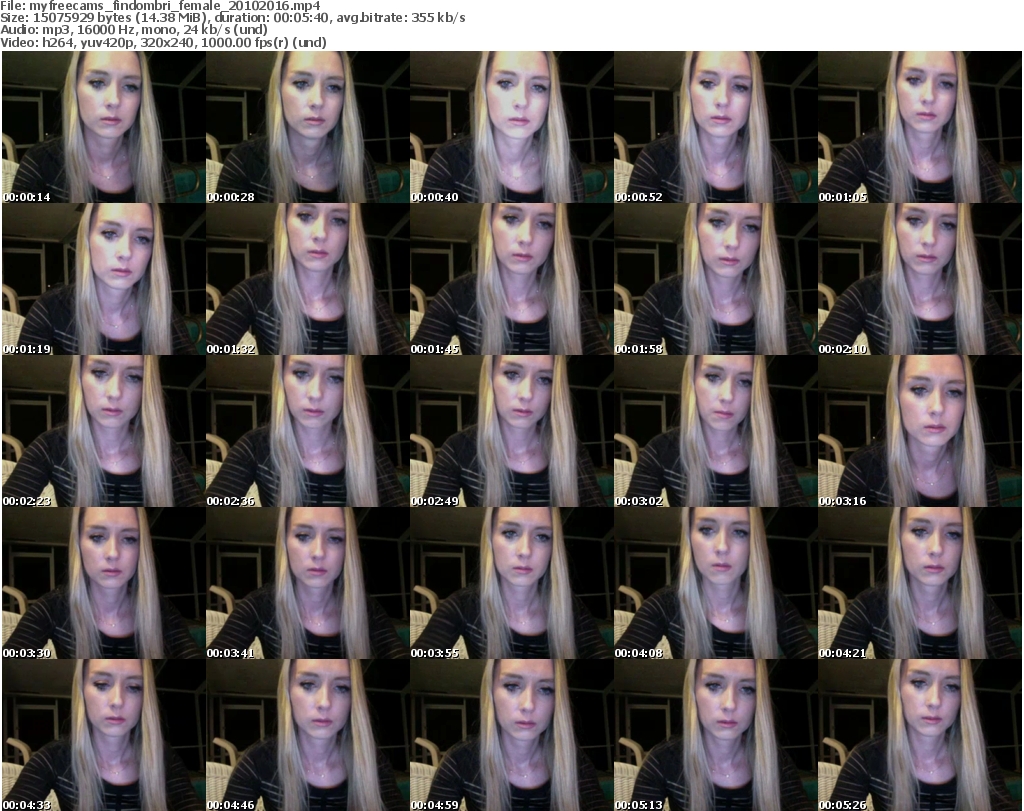Pick the thumbnail frame stamped 00:01:19
1024x811 pixels.
(x=104, y=279)
